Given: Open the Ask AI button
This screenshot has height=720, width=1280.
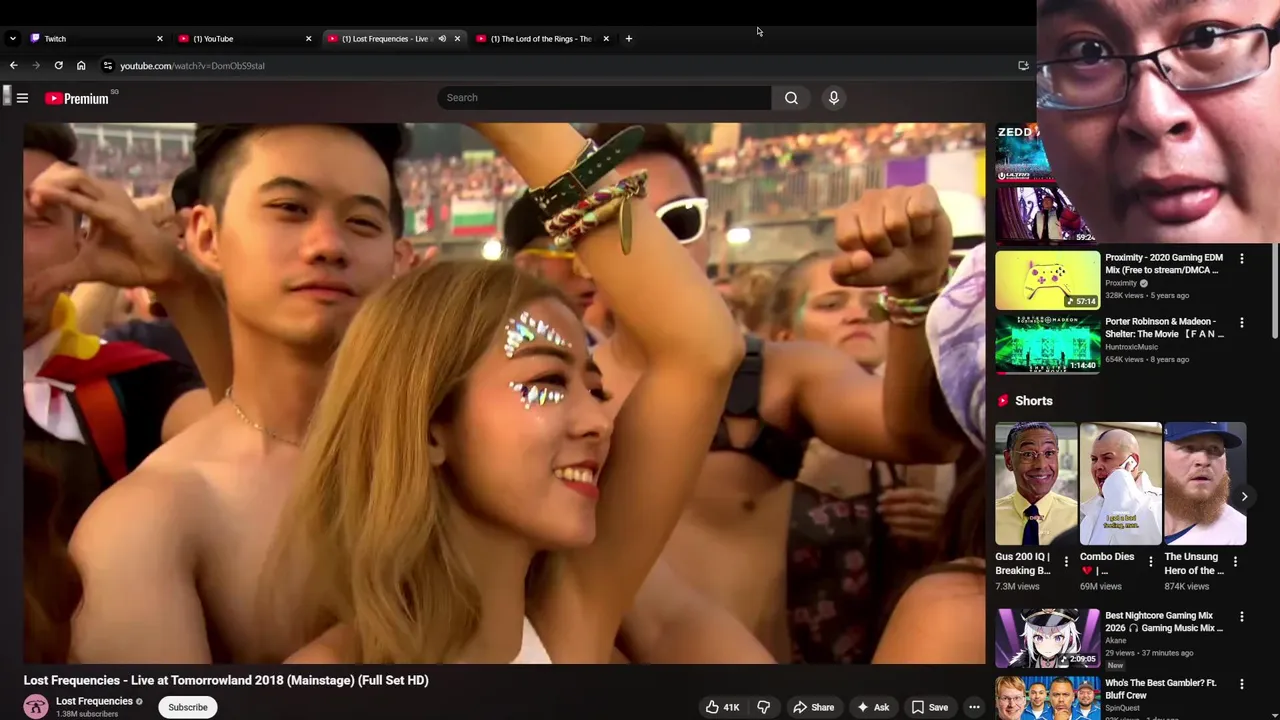Looking at the screenshot, I should pyautogui.click(x=872, y=707).
